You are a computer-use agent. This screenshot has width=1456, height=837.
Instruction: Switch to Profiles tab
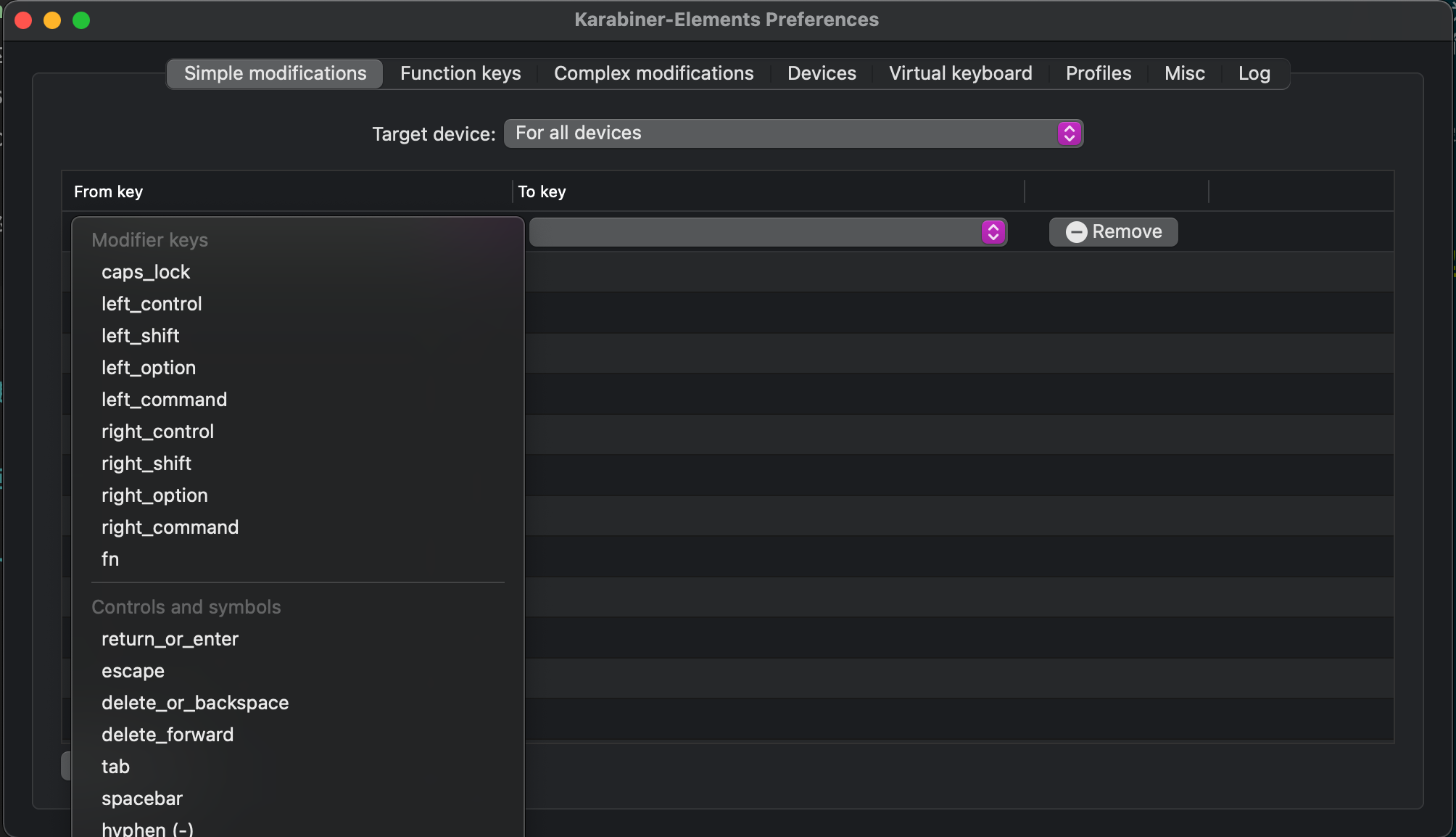[x=1098, y=73]
